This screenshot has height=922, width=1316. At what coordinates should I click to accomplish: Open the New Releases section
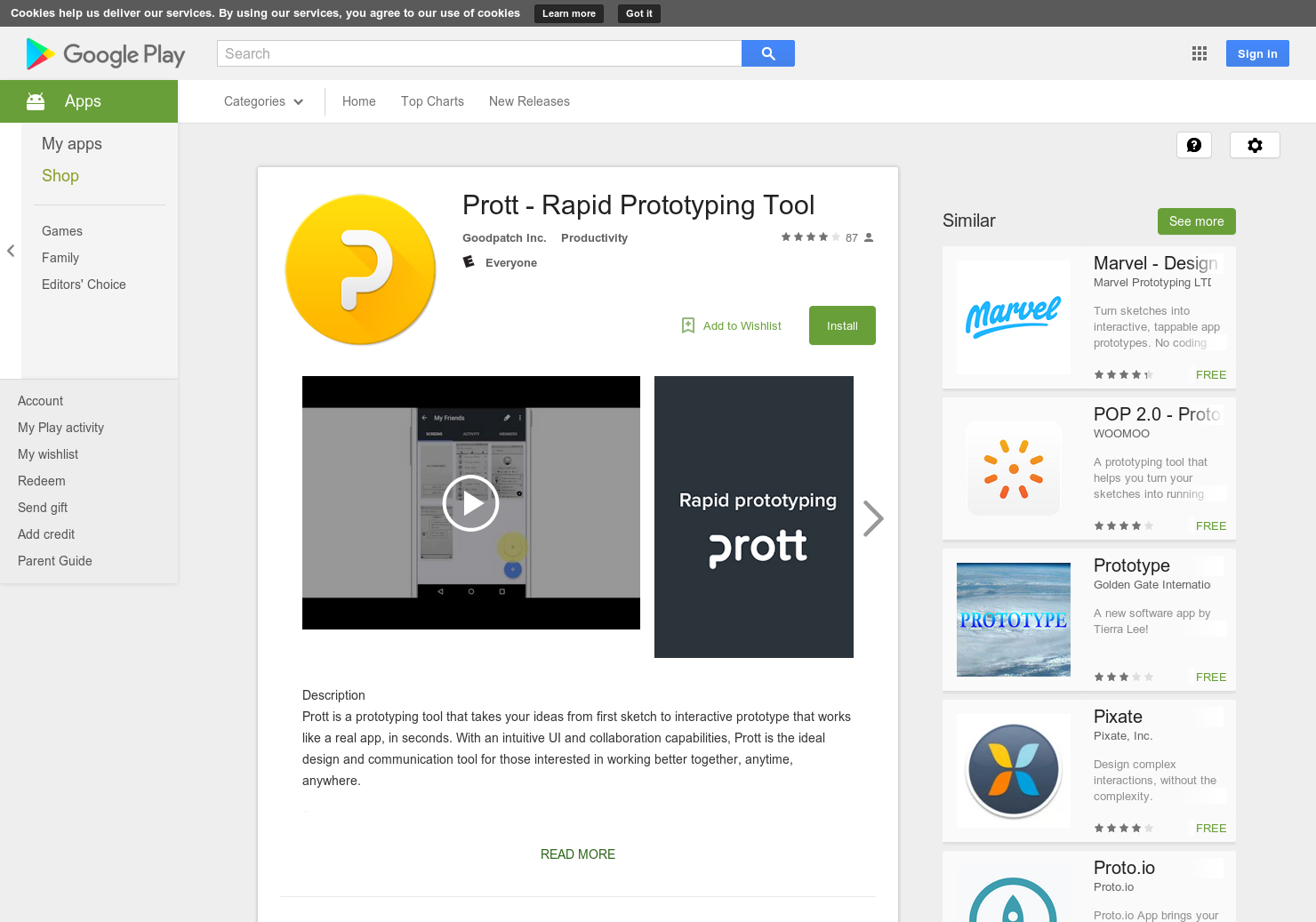coord(529,101)
